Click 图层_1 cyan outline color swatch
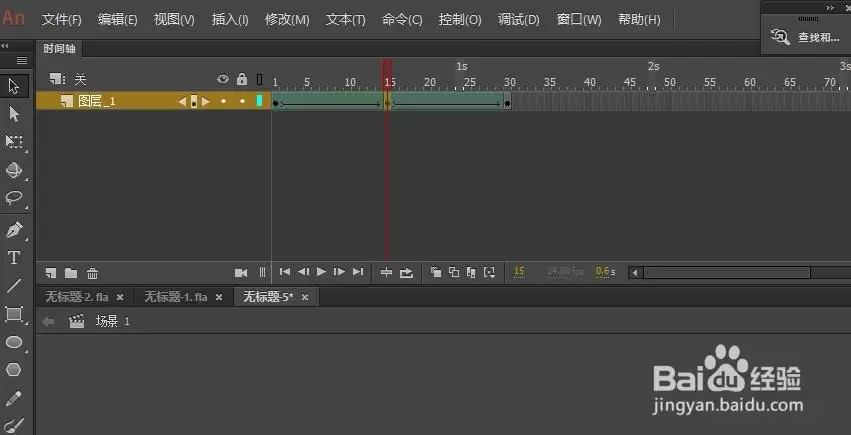 click(x=259, y=100)
